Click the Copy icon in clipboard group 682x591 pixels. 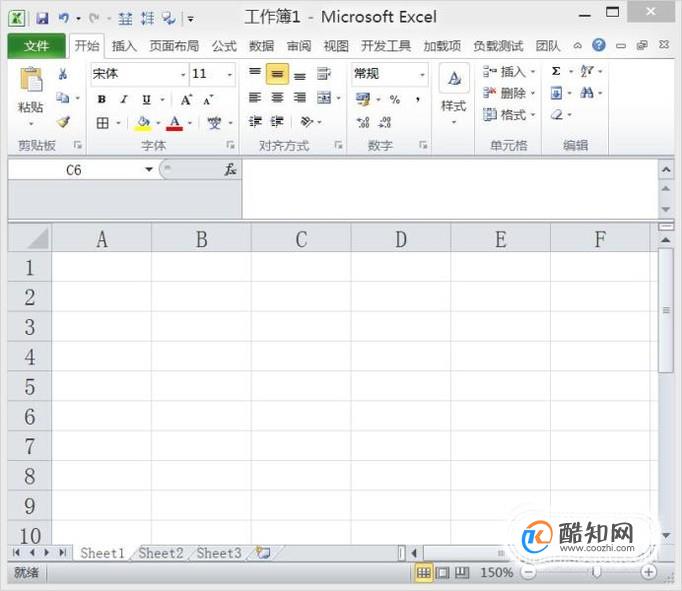63,98
